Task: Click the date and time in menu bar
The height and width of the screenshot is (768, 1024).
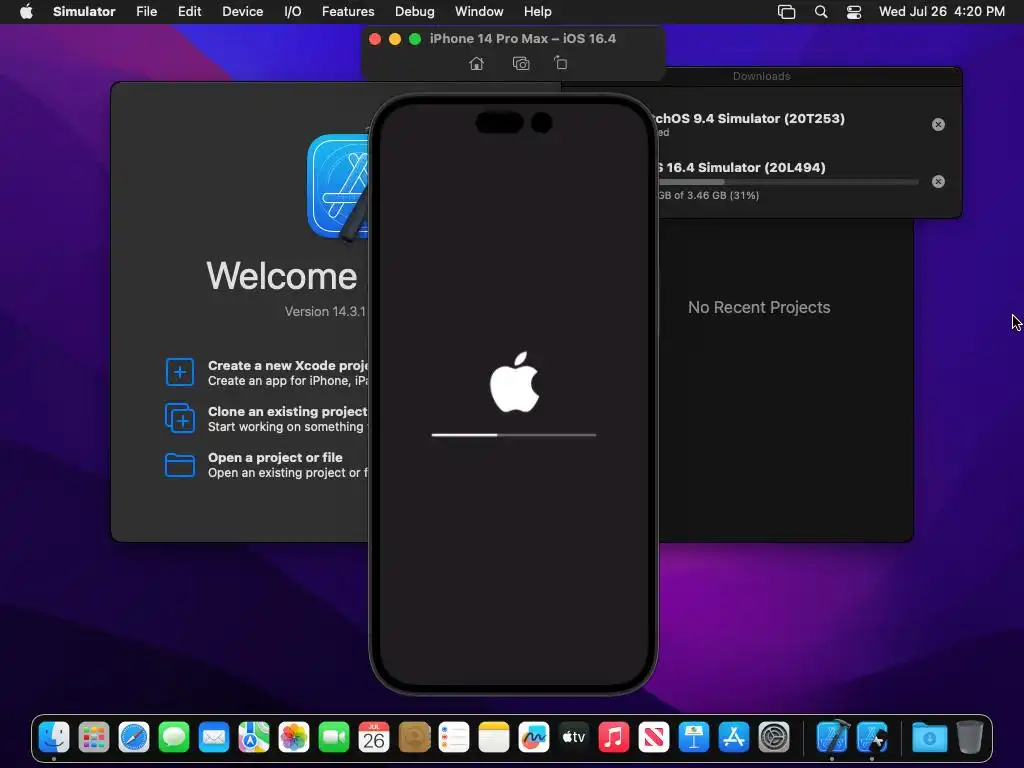Action: pyautogui.click(x=942, y=12)
